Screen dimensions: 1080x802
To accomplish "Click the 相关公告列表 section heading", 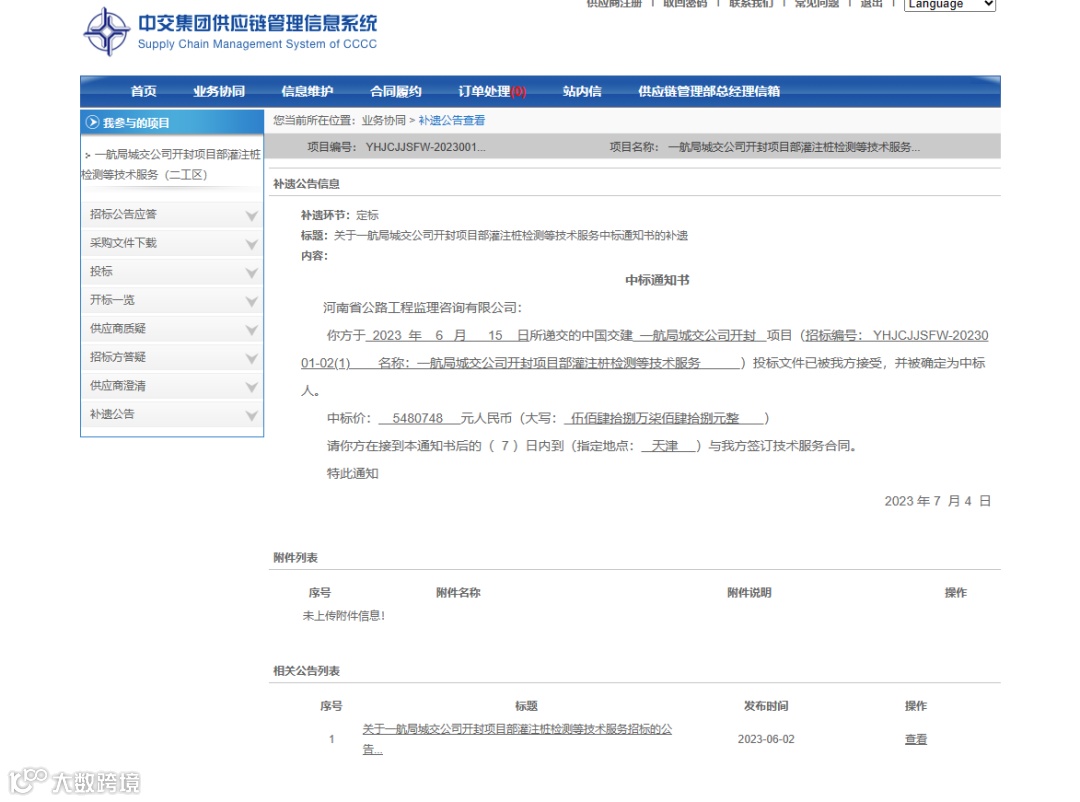I will coord(307,671).
